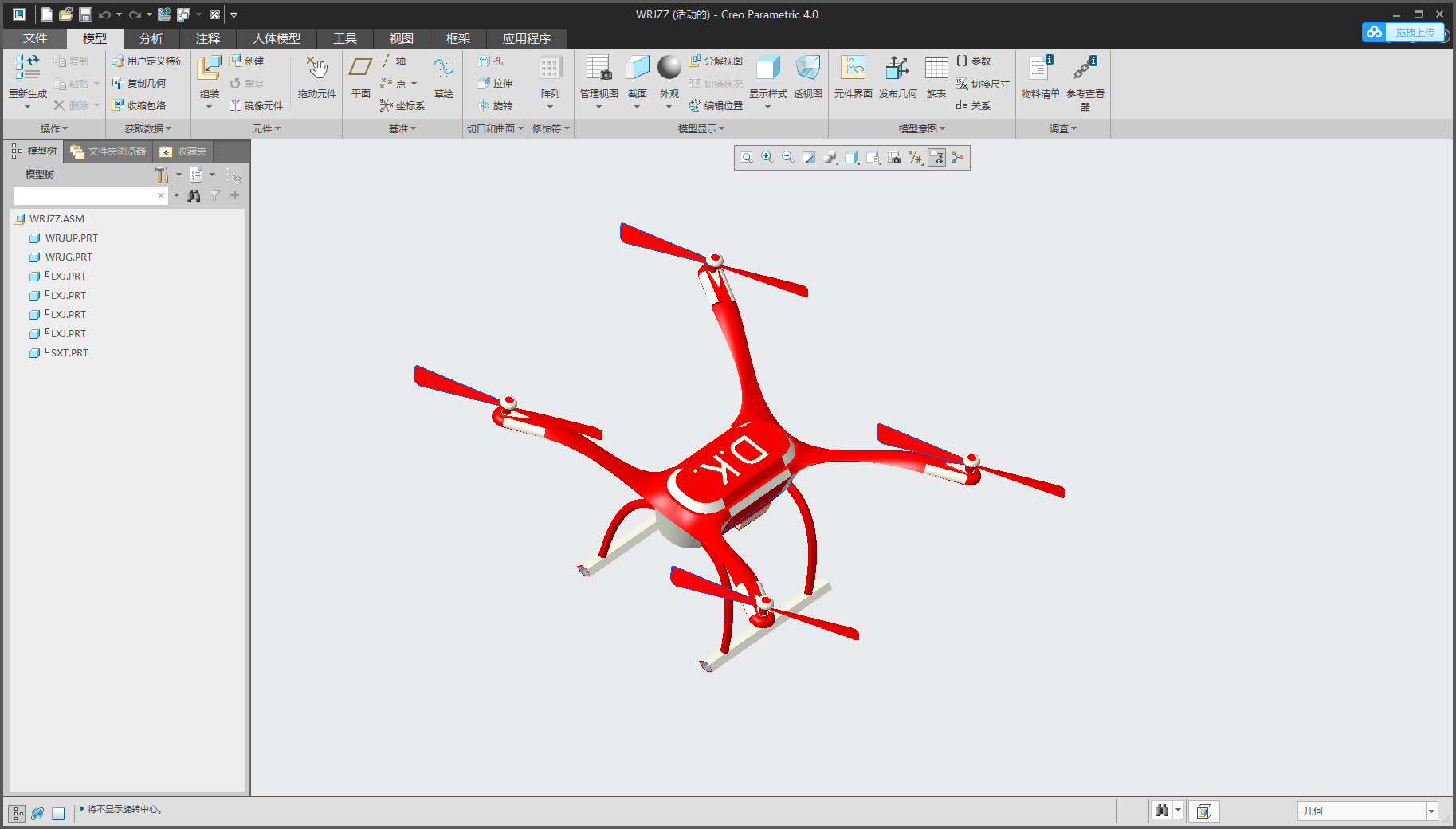Open 编辑位置 (Edit Position)
This screenshot has width=1456, height=829.
716,105
